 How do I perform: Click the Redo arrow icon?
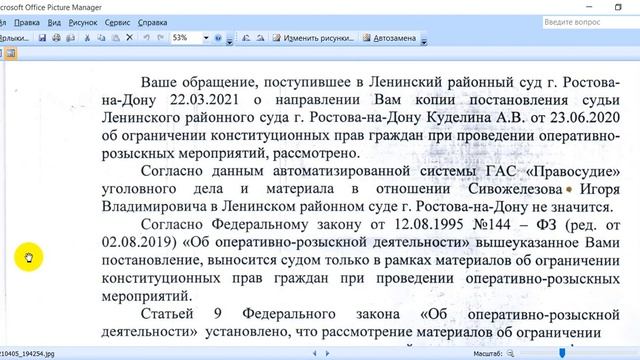[x=161, y=38]
